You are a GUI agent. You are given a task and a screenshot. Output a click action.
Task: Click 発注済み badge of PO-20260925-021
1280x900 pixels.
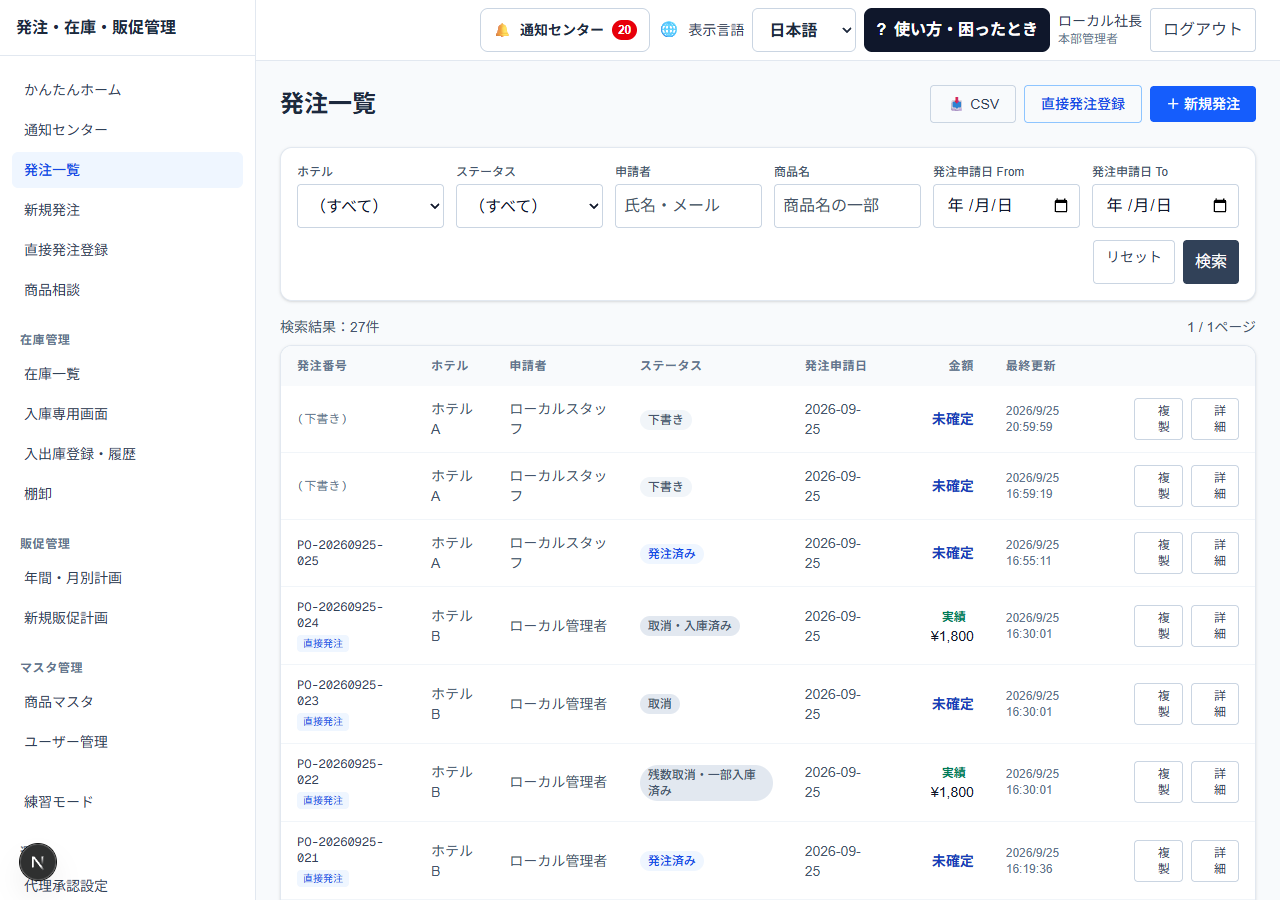672,861
